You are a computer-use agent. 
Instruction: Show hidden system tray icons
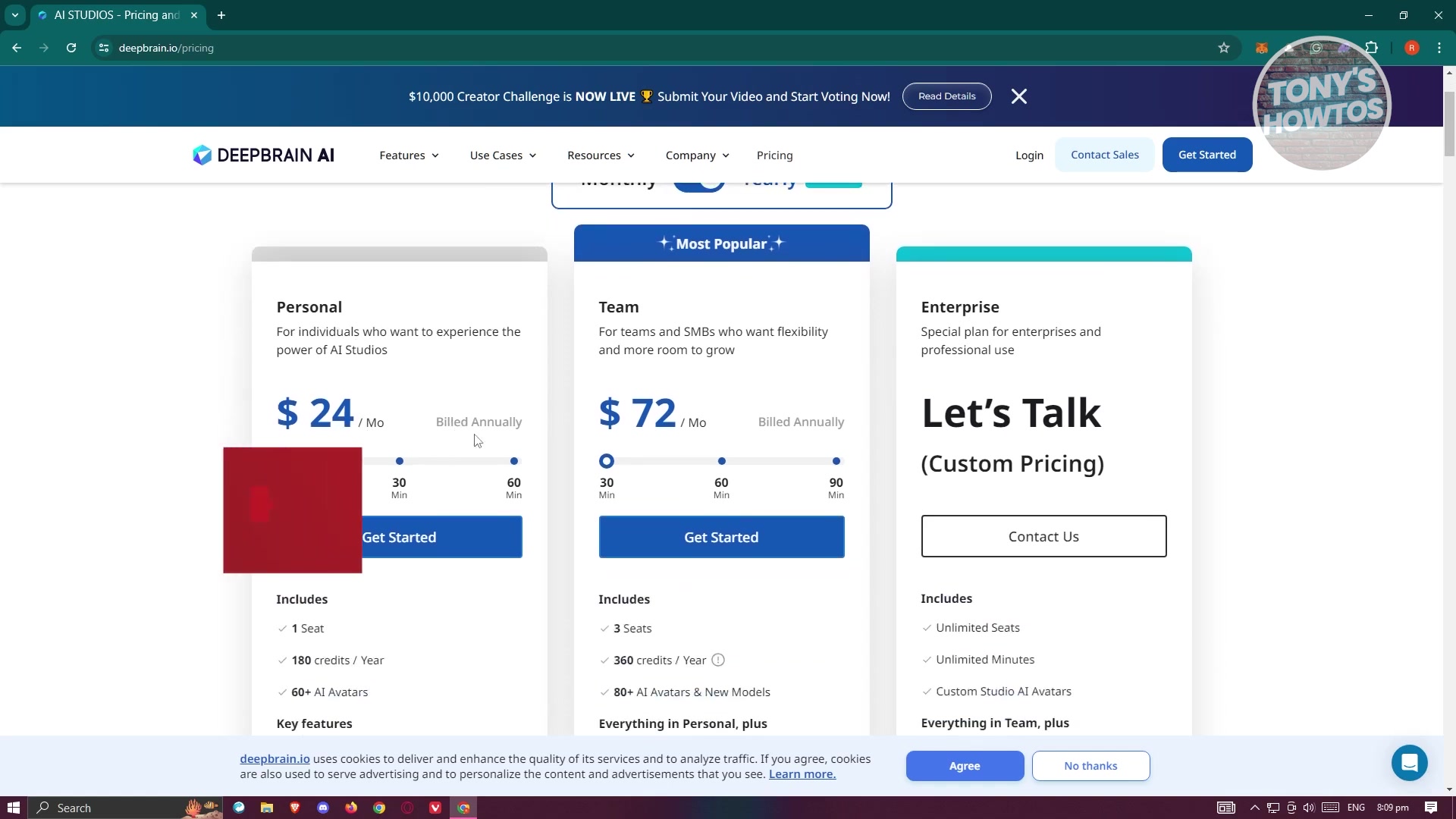tap(1254, 808)
